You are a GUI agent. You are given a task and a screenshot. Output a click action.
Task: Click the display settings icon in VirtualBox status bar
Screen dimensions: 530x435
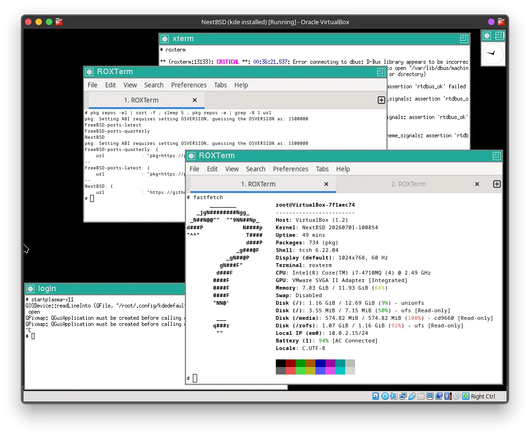(430, 396)
